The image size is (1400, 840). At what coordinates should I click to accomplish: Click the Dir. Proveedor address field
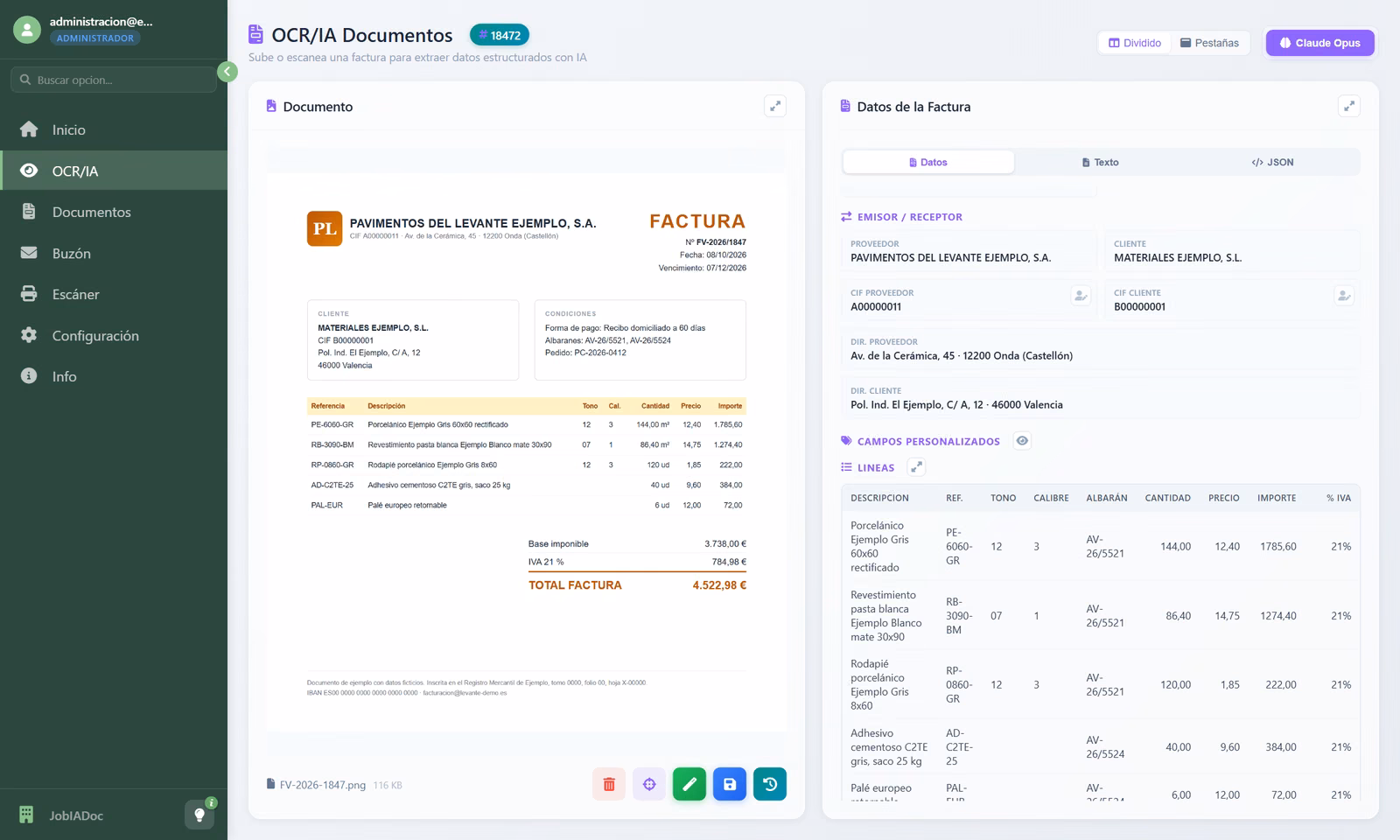[1101, 349]
